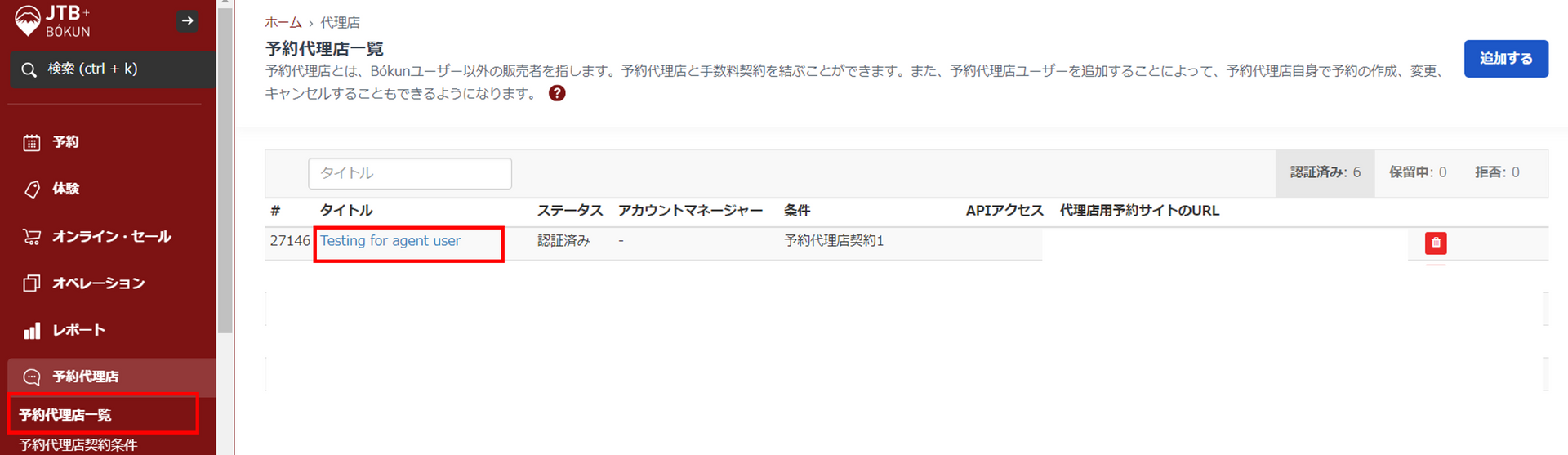Select the 保留中: 0 status filter
1568x455 pixels.
coord(1417,172)
